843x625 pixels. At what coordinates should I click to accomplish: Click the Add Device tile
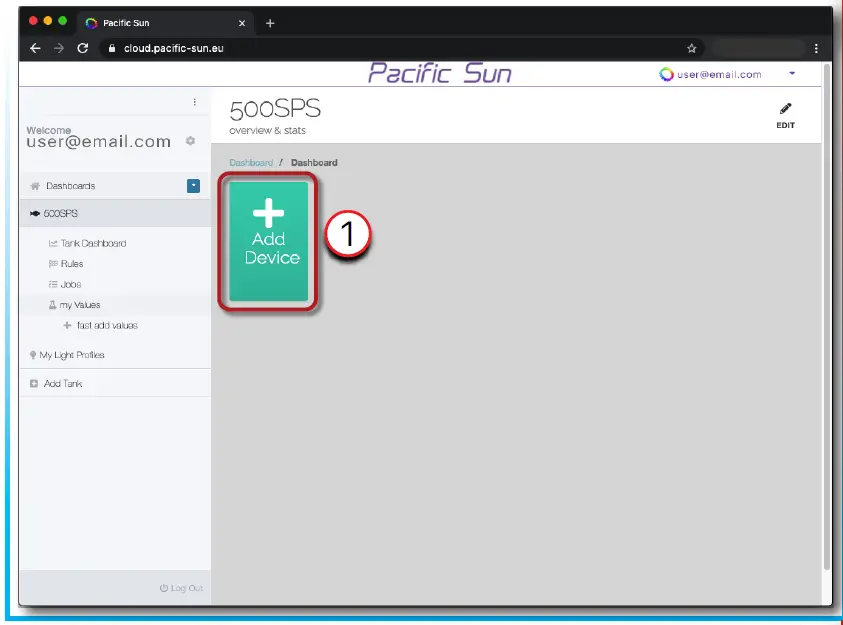pyautogui.click(x=268, y=241)
